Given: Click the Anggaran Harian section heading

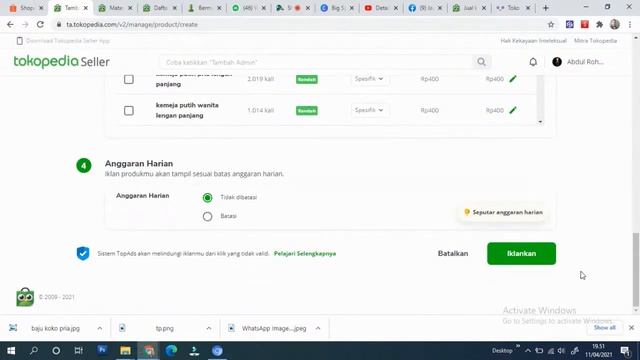Looking at the screenshot, I should (x=139, y=163).
